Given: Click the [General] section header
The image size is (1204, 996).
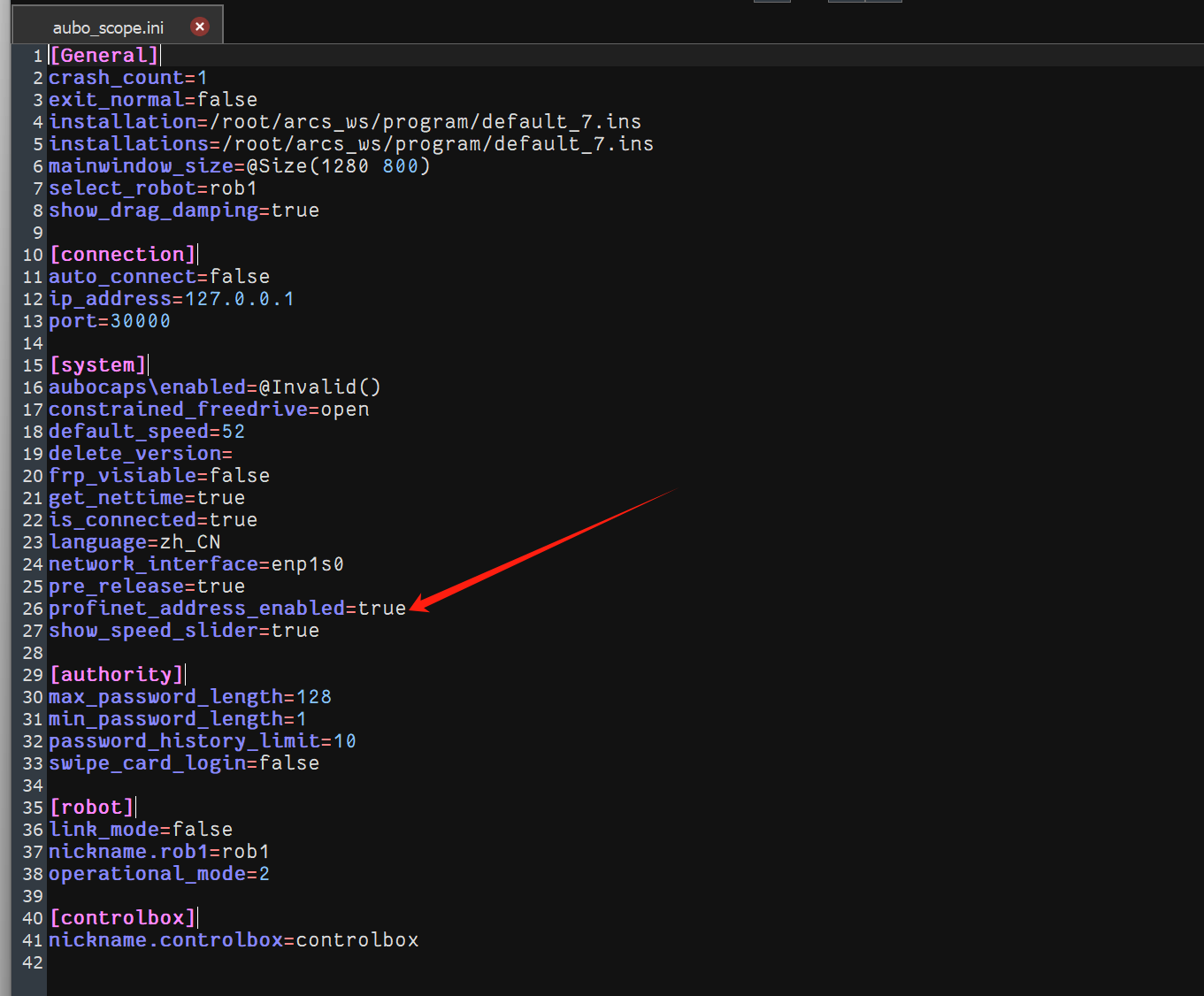Looking at the screenshot, I should pyautogui.click(x=104, y=55).
